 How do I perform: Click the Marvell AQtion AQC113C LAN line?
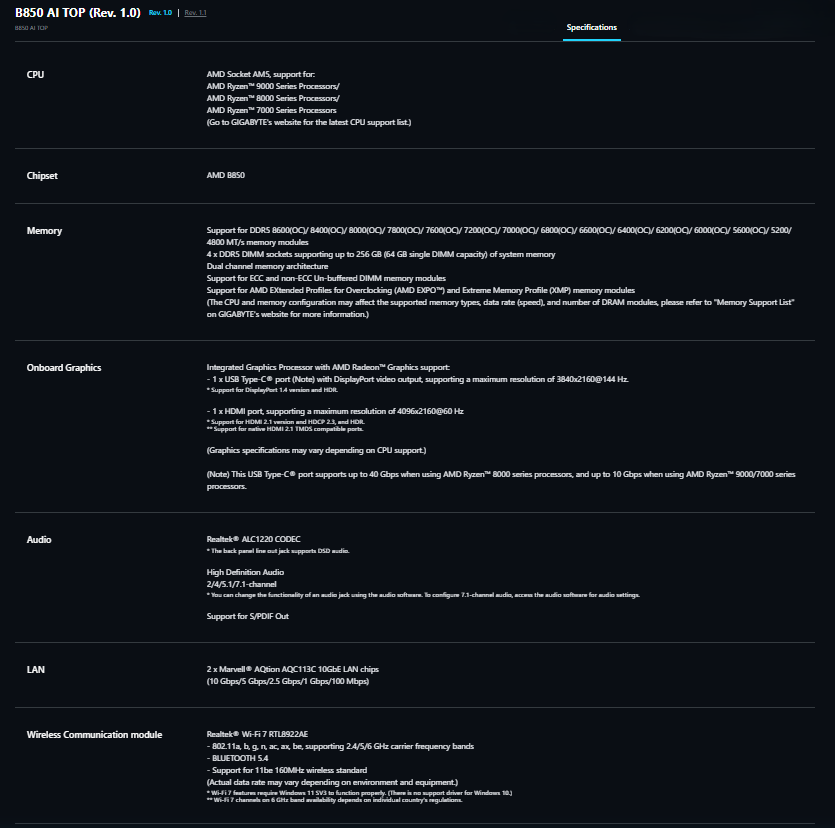(293, 669)
